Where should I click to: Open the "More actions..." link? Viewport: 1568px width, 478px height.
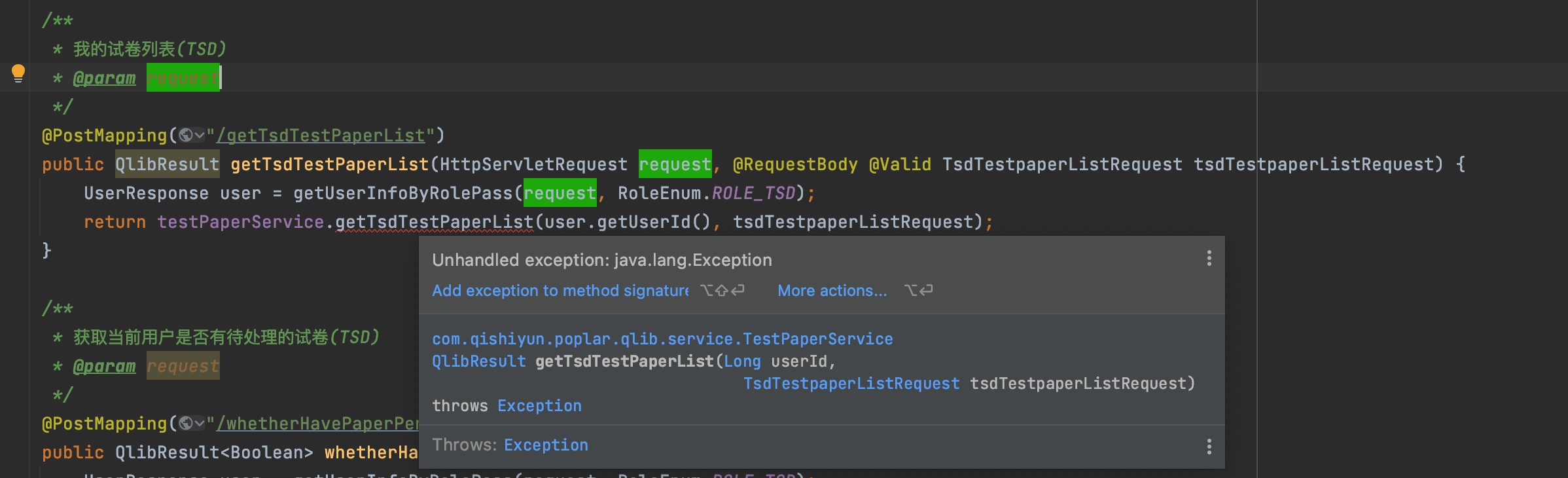832,291
